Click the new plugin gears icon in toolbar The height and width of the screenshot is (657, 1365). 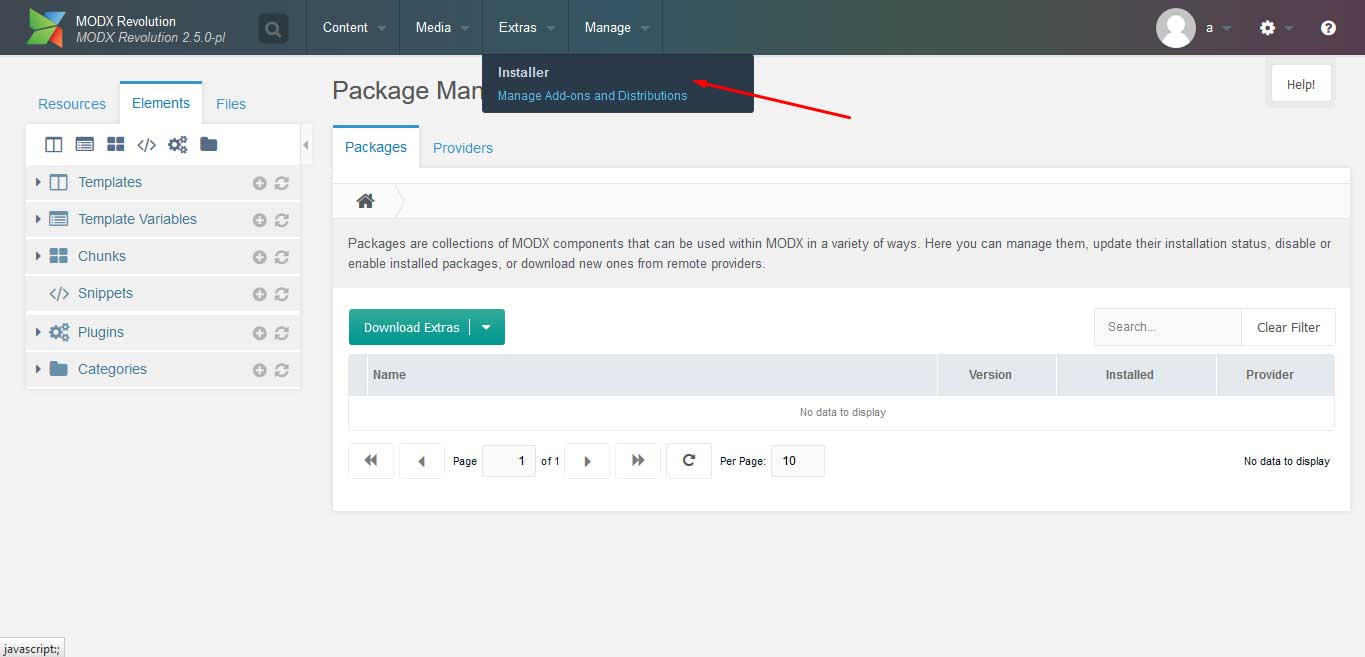(x=177, y=145)
